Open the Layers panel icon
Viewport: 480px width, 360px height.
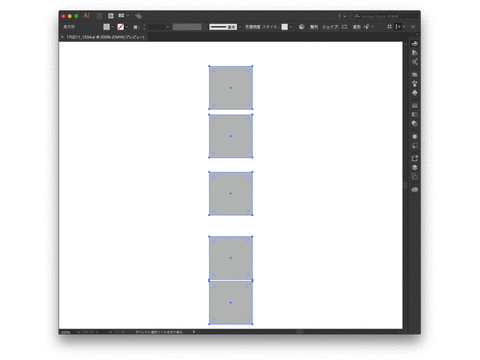pos(415,167)
